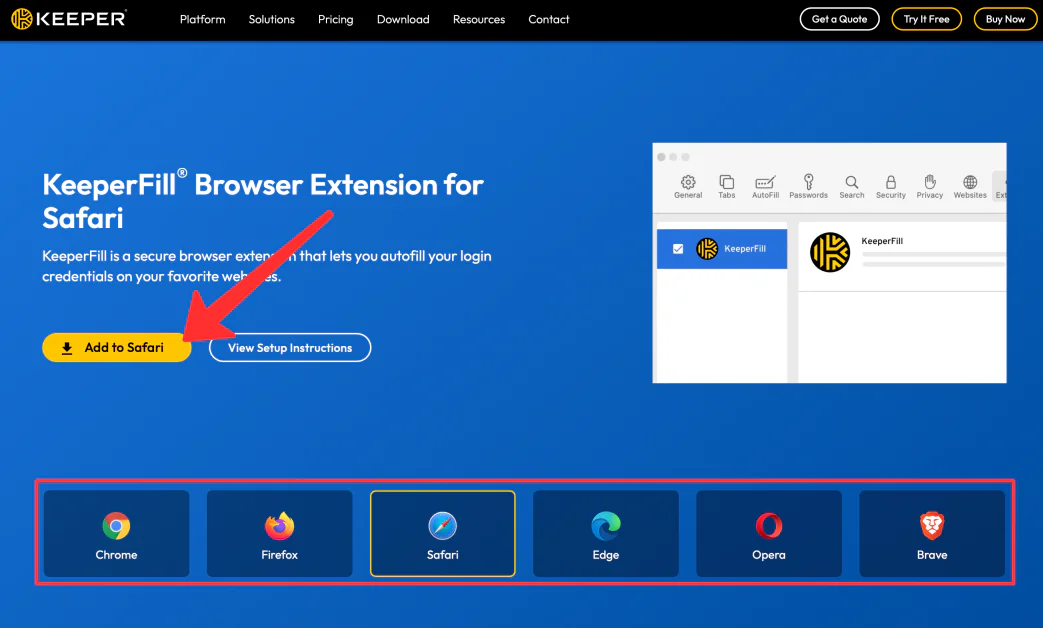The image size is (1043, 628).
Task: Click the Passwords key icon
Action: (x=808, y=182)
